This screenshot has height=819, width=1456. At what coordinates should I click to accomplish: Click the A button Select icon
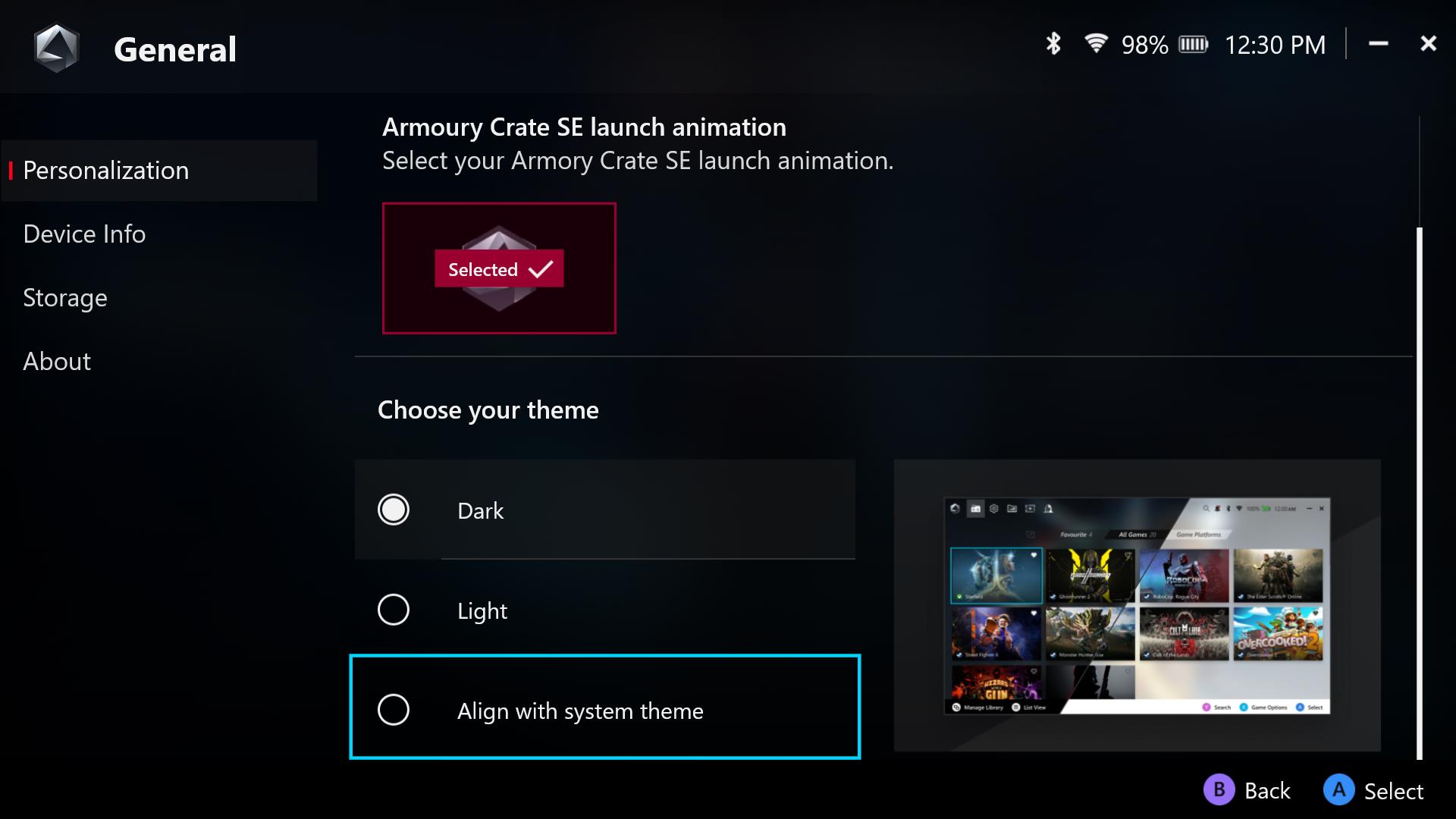1341,791
